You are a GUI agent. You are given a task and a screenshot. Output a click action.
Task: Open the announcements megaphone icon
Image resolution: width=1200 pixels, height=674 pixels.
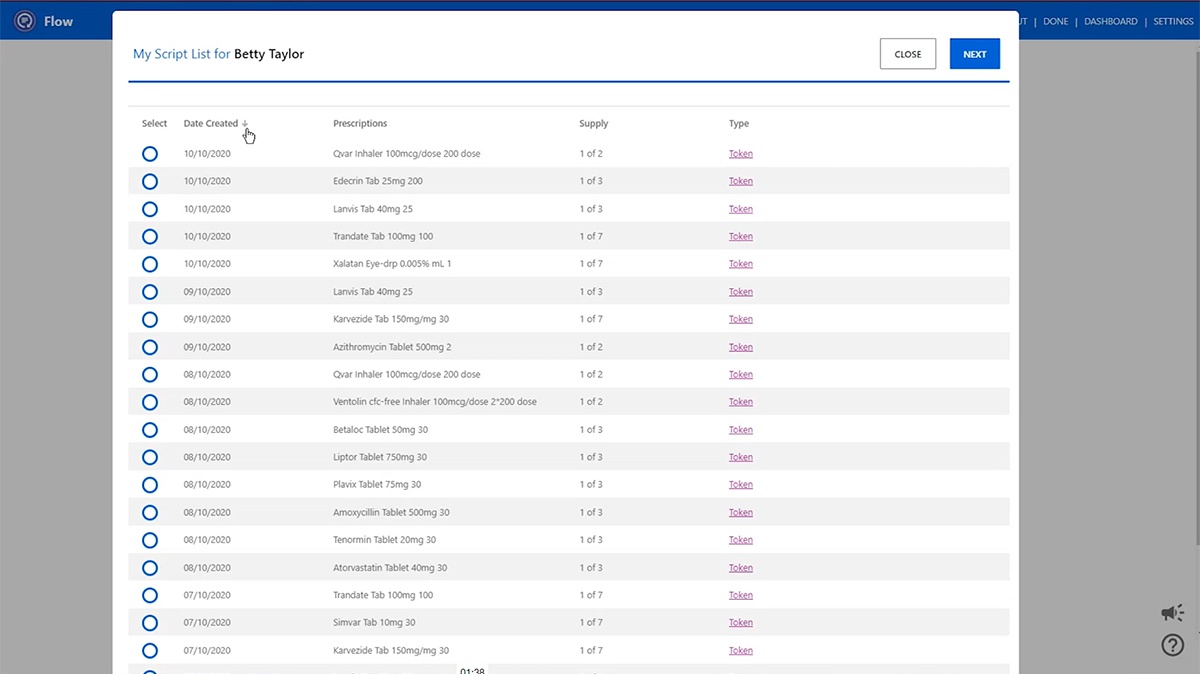coord(1172,613)
